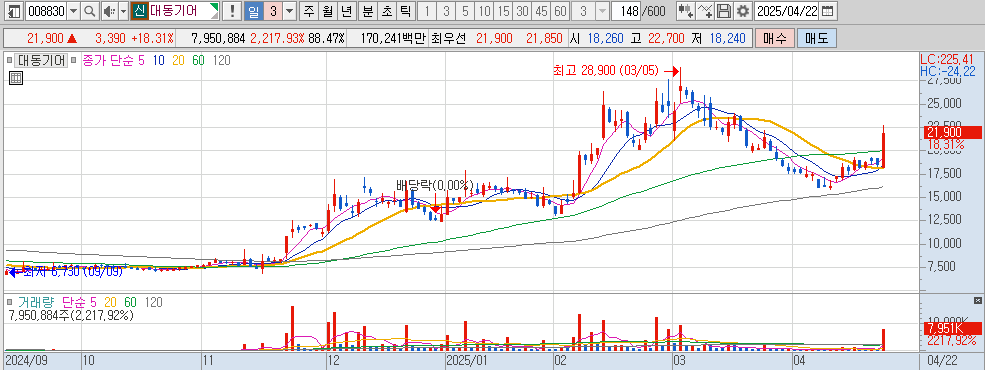Image resolution: width=985 pixels, height=370 pixels.
Task: Choose the 10 interval button
Action: pyautogui.click(x=484, y=11)
